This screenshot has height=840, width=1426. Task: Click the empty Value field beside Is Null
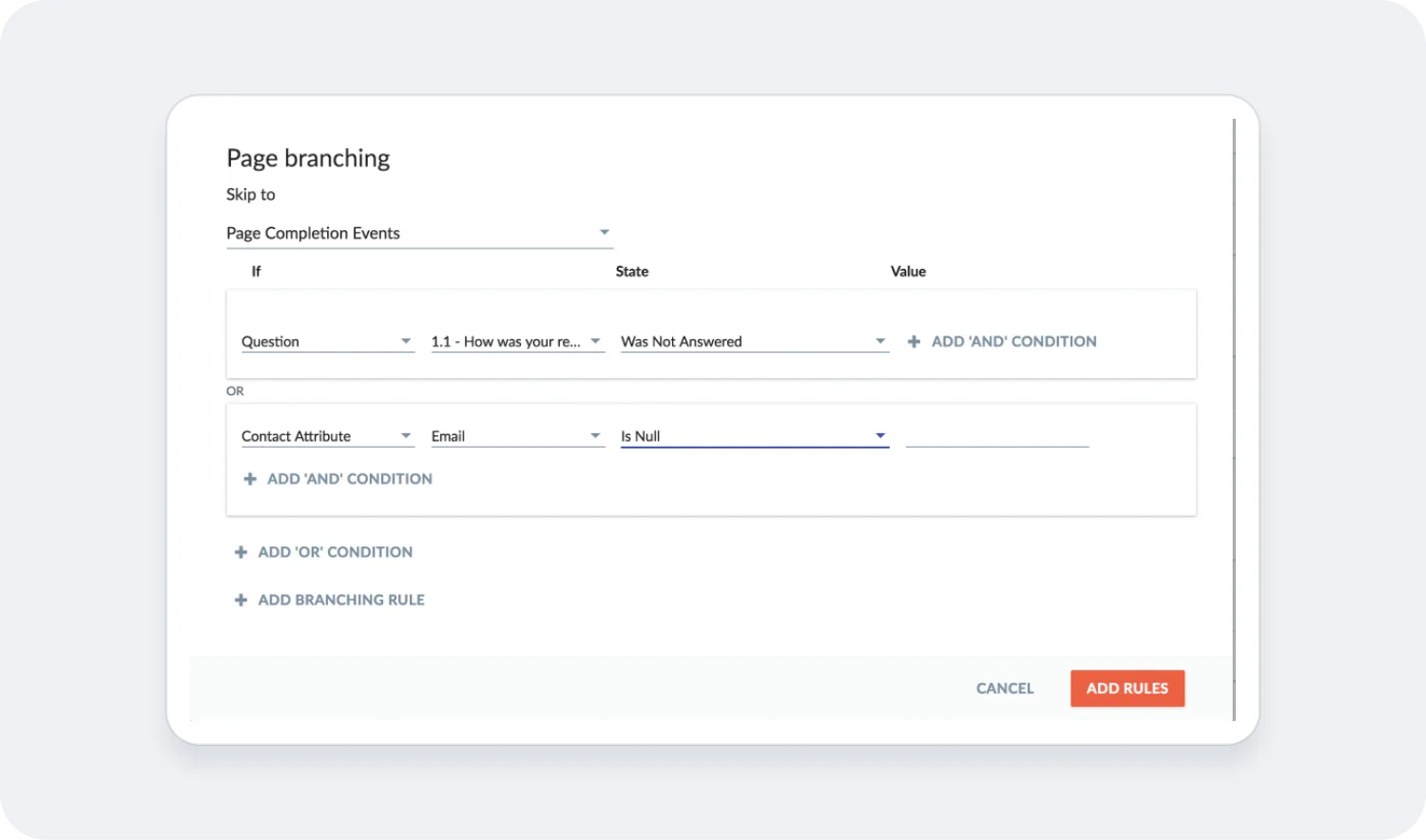[x=997, y=436]
